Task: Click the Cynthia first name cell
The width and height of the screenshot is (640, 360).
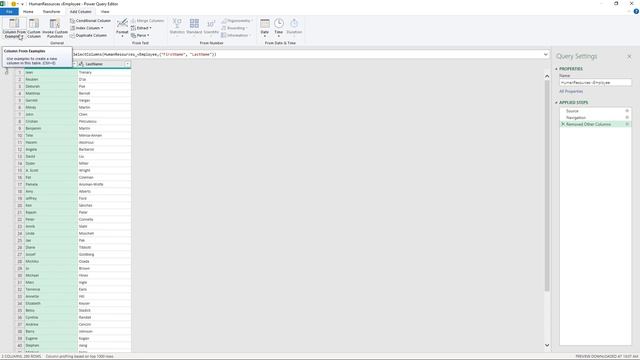Action: point(50,318)
